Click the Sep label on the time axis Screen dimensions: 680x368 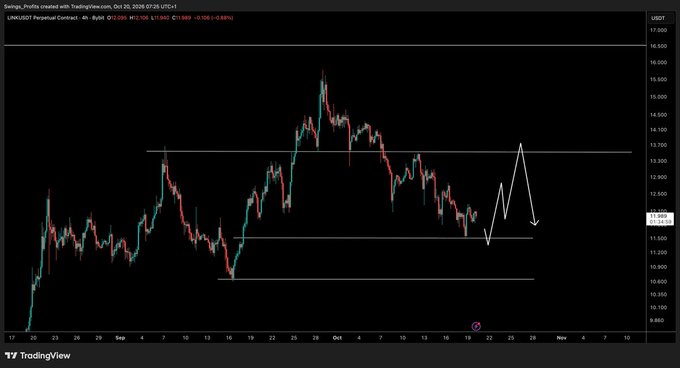coord(121,338)
